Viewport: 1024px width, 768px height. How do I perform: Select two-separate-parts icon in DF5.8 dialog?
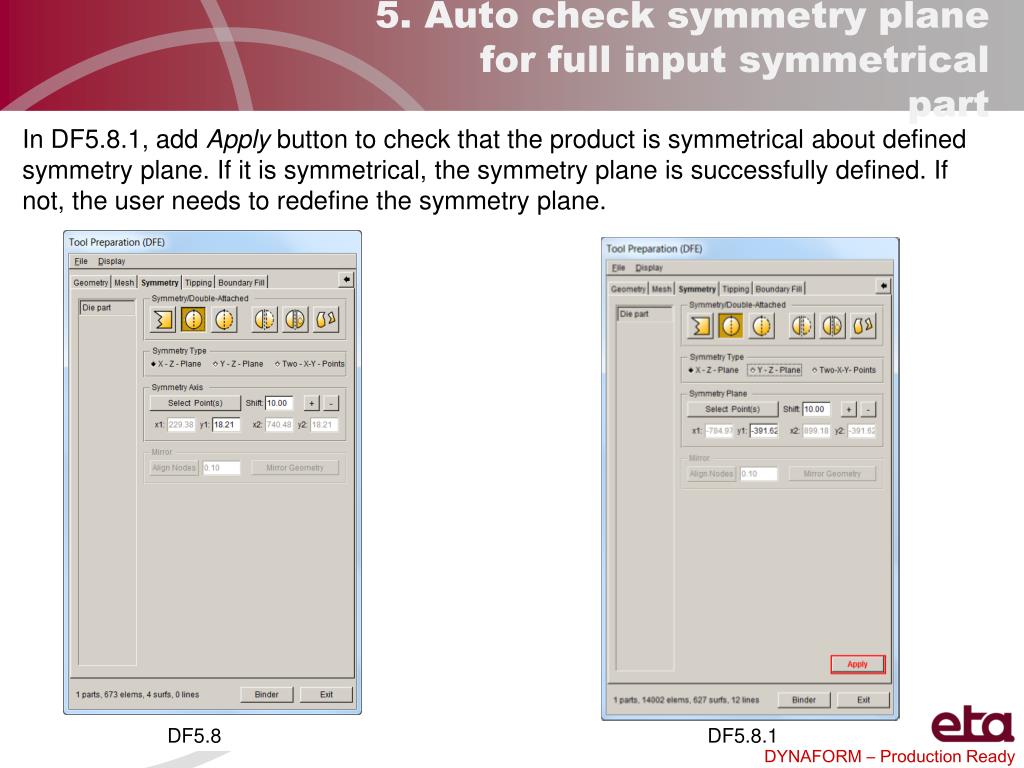tap(326, 319)
